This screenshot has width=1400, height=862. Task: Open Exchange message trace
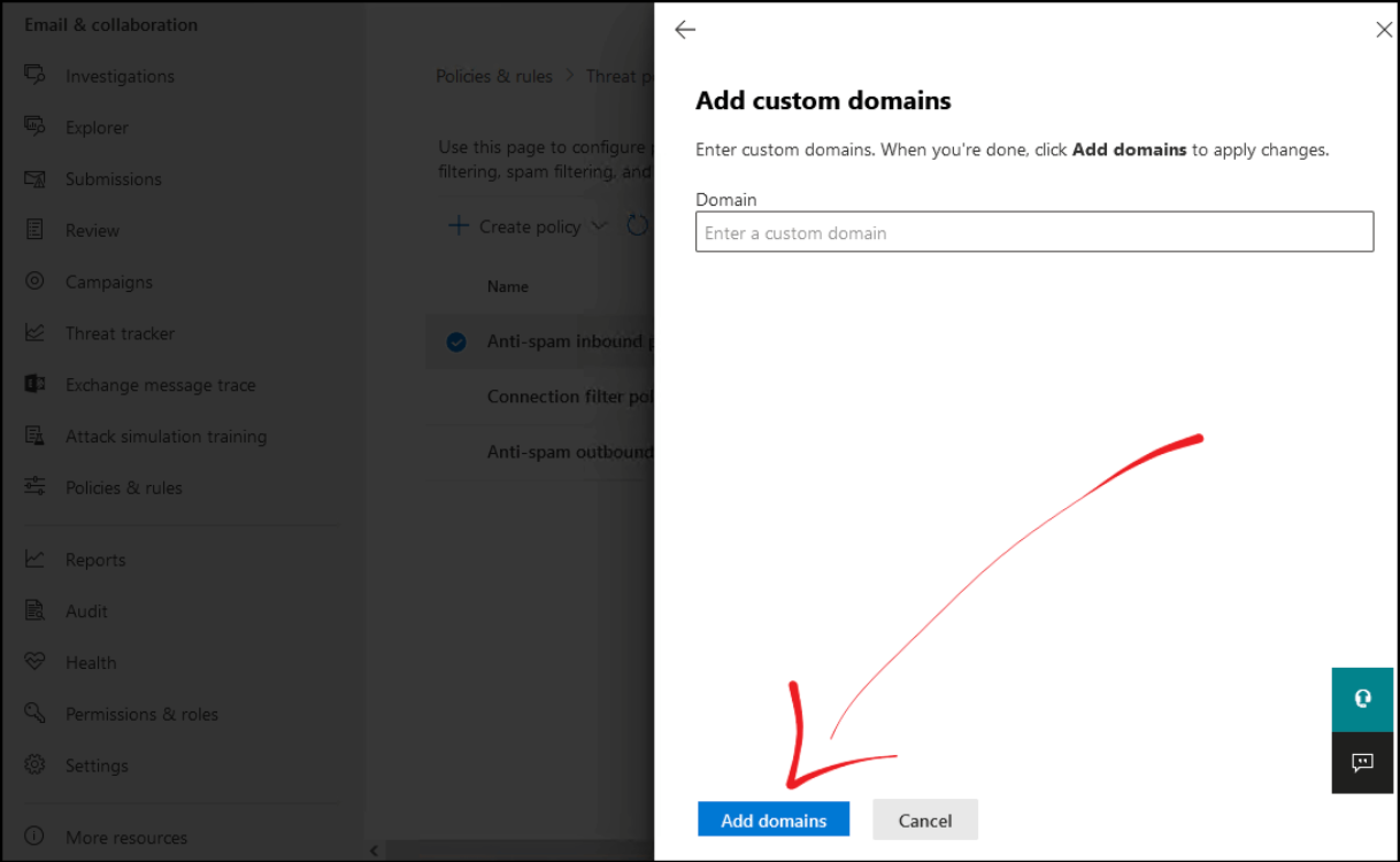point(160,385)
